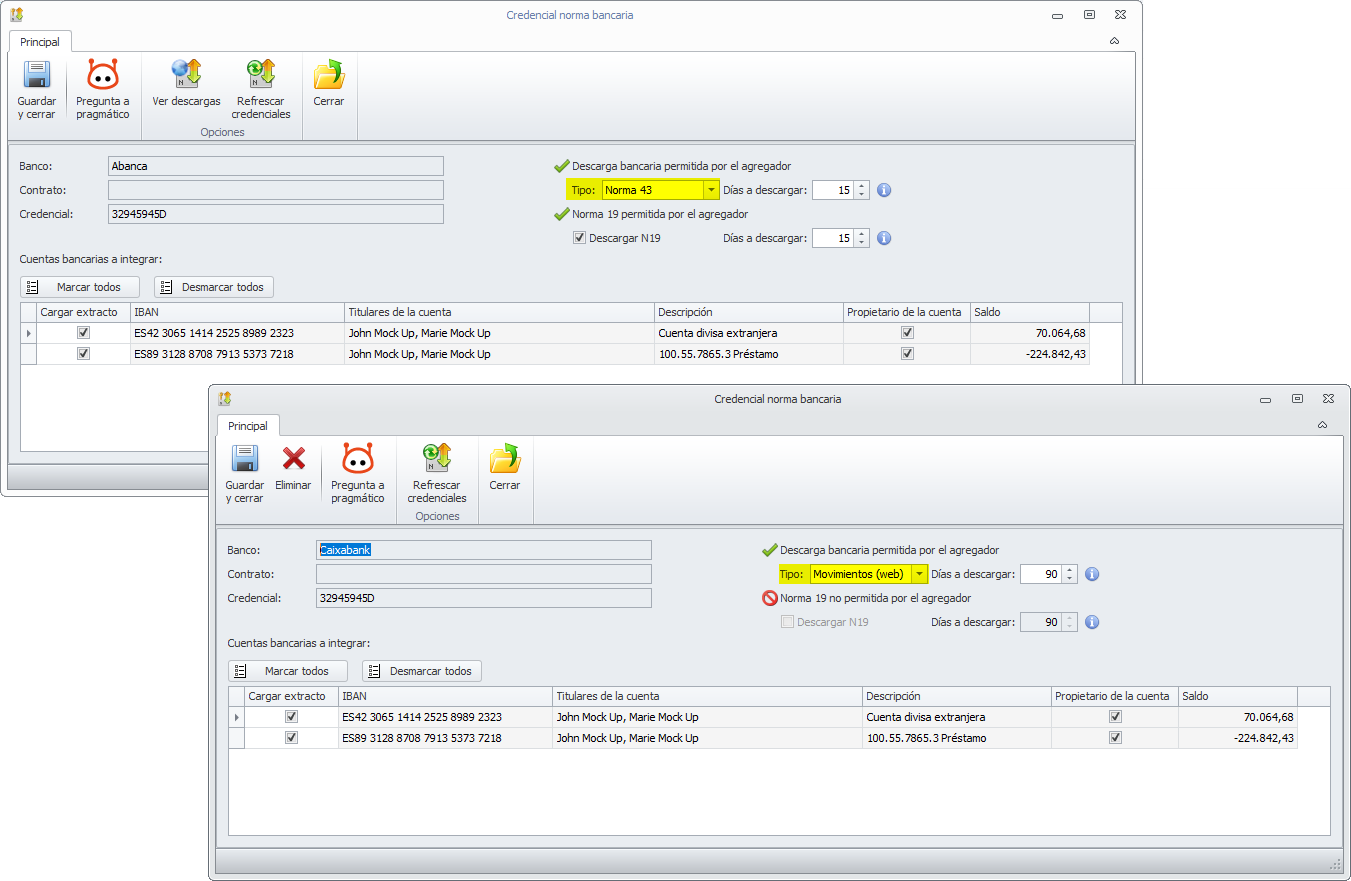Toggle Cargar extracto for ES89 row in Abanca window

84,354
